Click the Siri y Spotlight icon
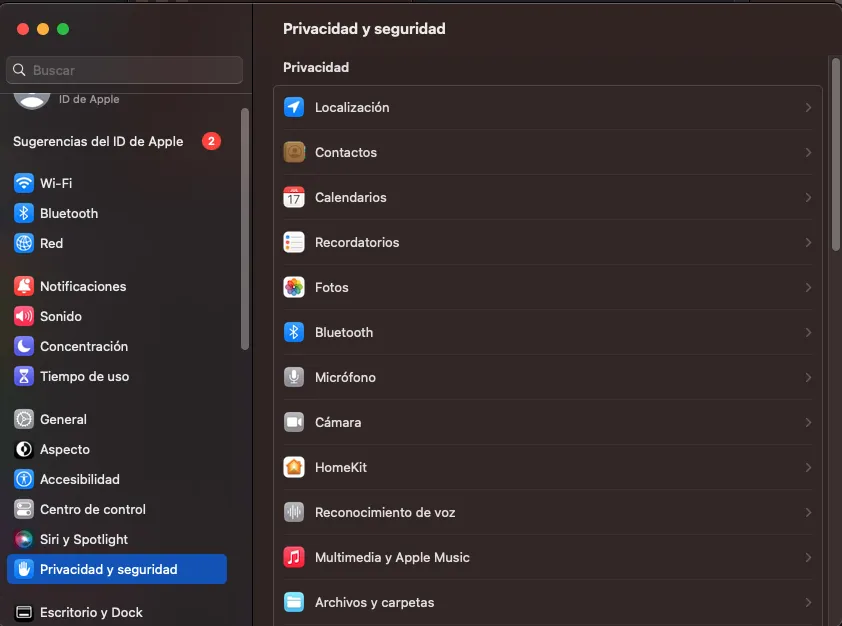Image resolution: width=842 pixels, height=626 pixels. click(24, 540)
